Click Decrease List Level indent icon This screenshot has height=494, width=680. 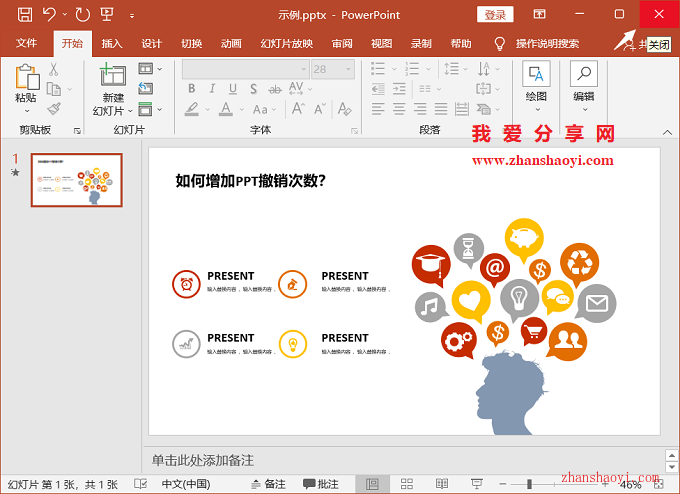(378, 89)
